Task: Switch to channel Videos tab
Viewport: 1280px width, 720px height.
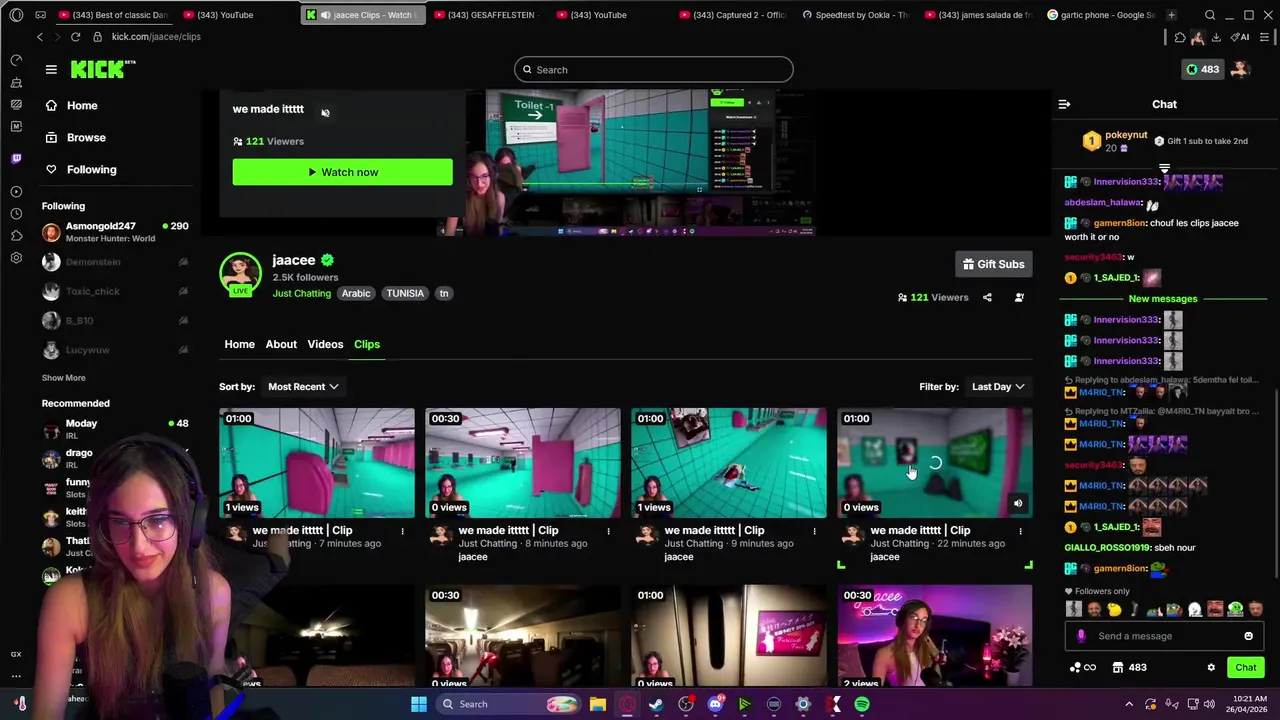Action: [325, 344]
